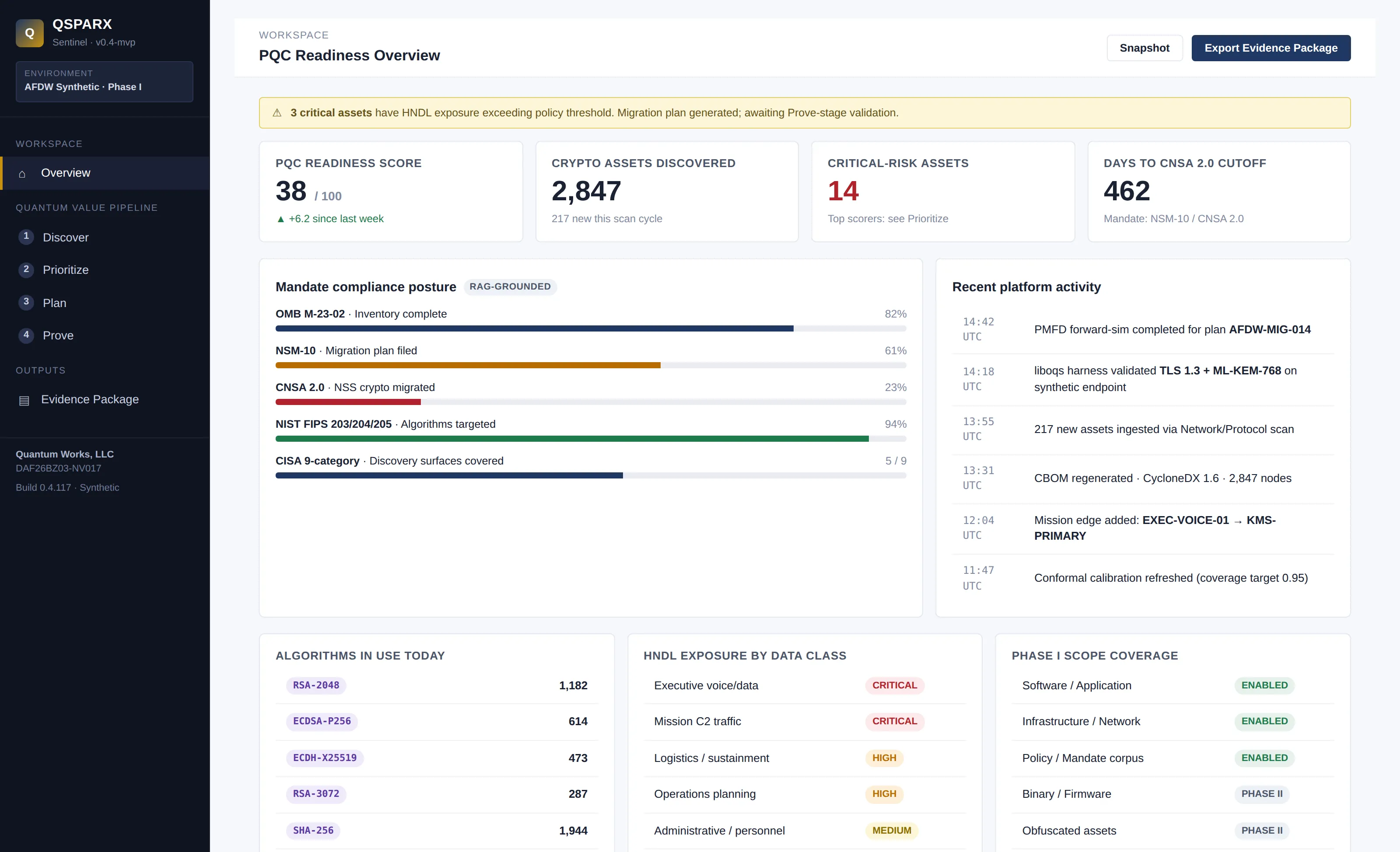Click the '3 critical assets' alert text
The image size is (1400, 852).
[331, 113]
